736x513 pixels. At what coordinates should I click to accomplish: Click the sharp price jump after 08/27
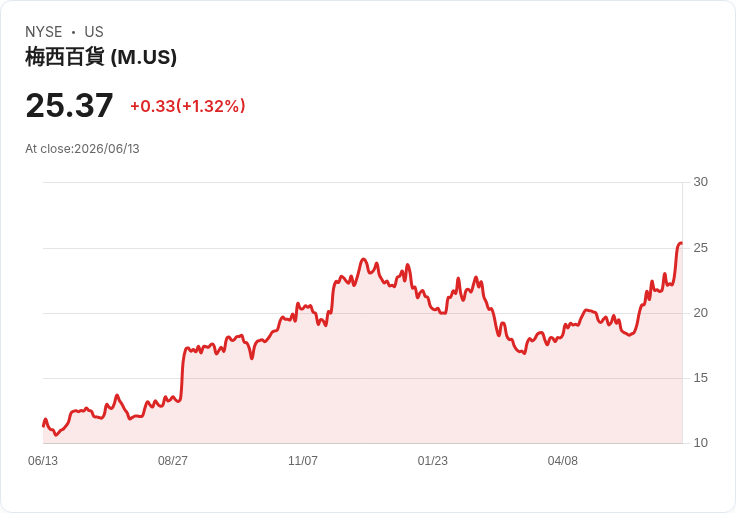pos(182,373)
